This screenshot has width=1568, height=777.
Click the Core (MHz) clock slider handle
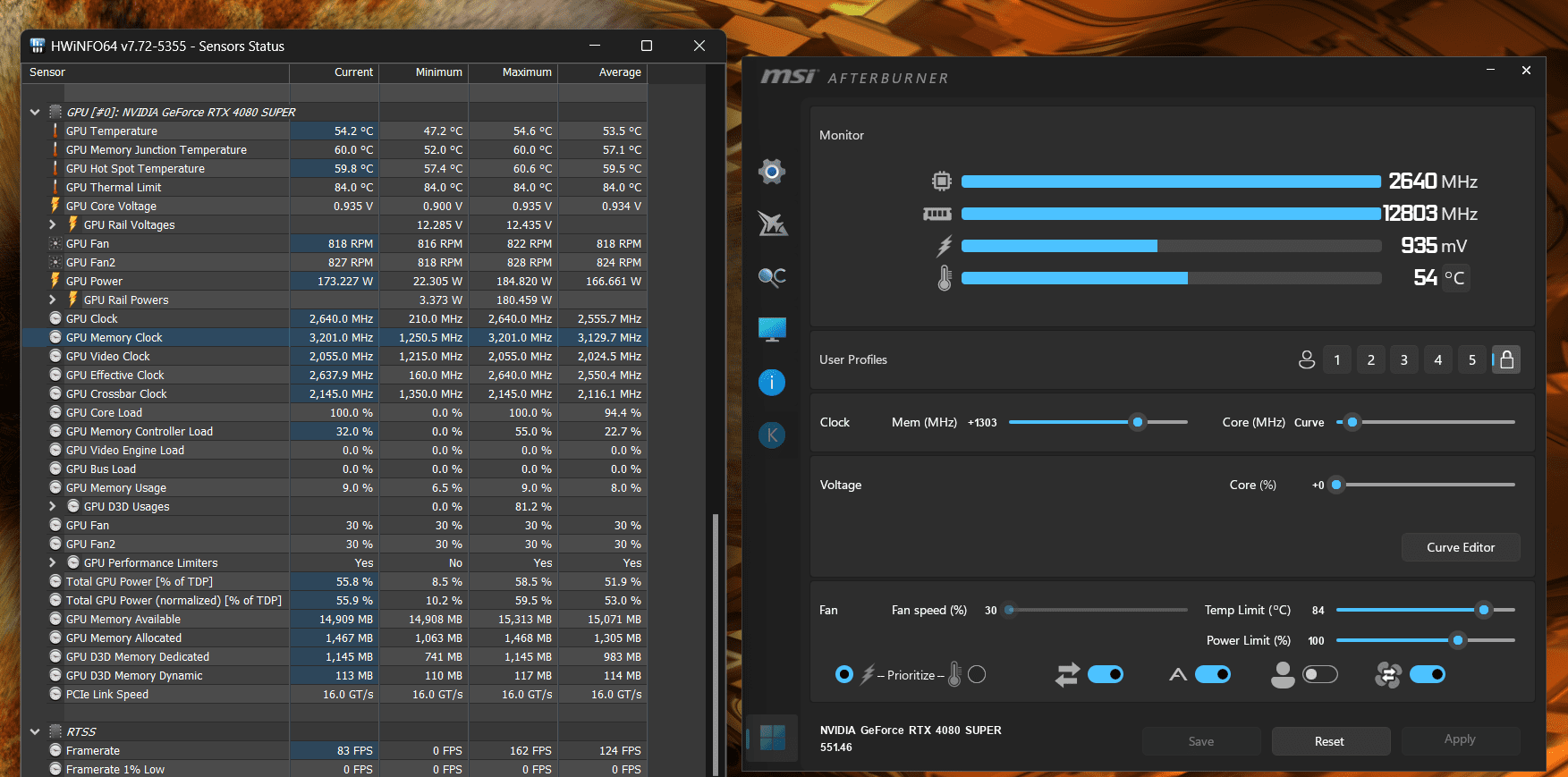pos(1352,422)
